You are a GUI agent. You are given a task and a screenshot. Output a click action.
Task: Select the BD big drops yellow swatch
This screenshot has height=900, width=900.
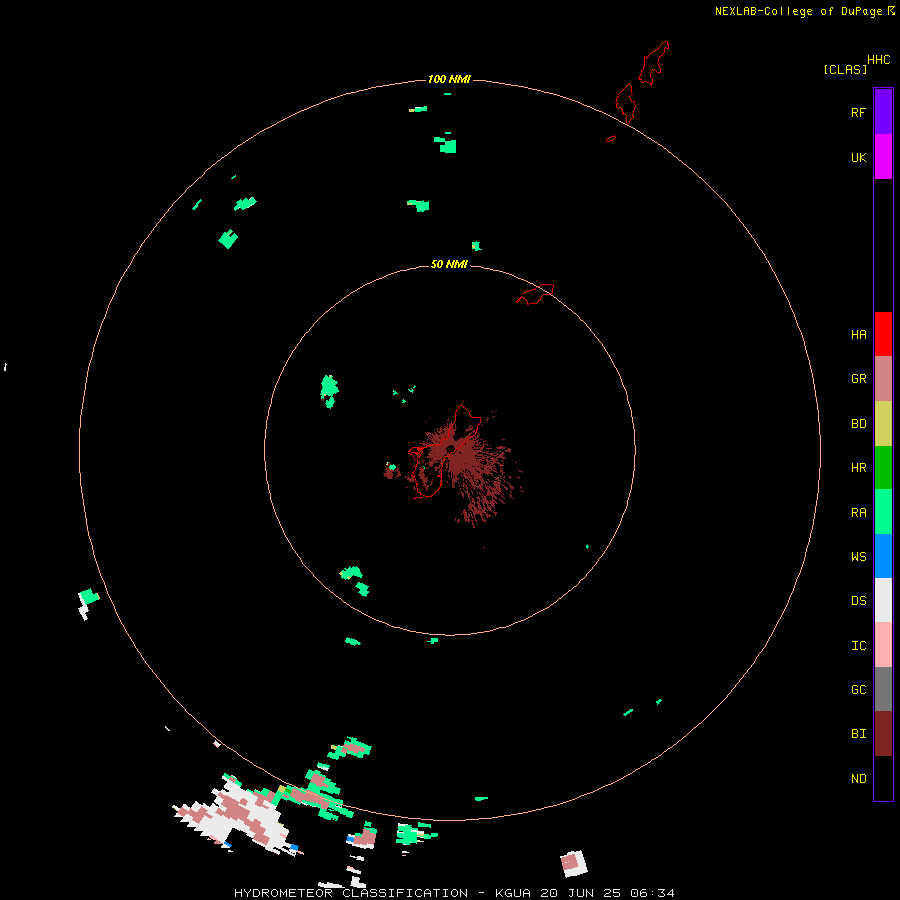click(883, 424)
